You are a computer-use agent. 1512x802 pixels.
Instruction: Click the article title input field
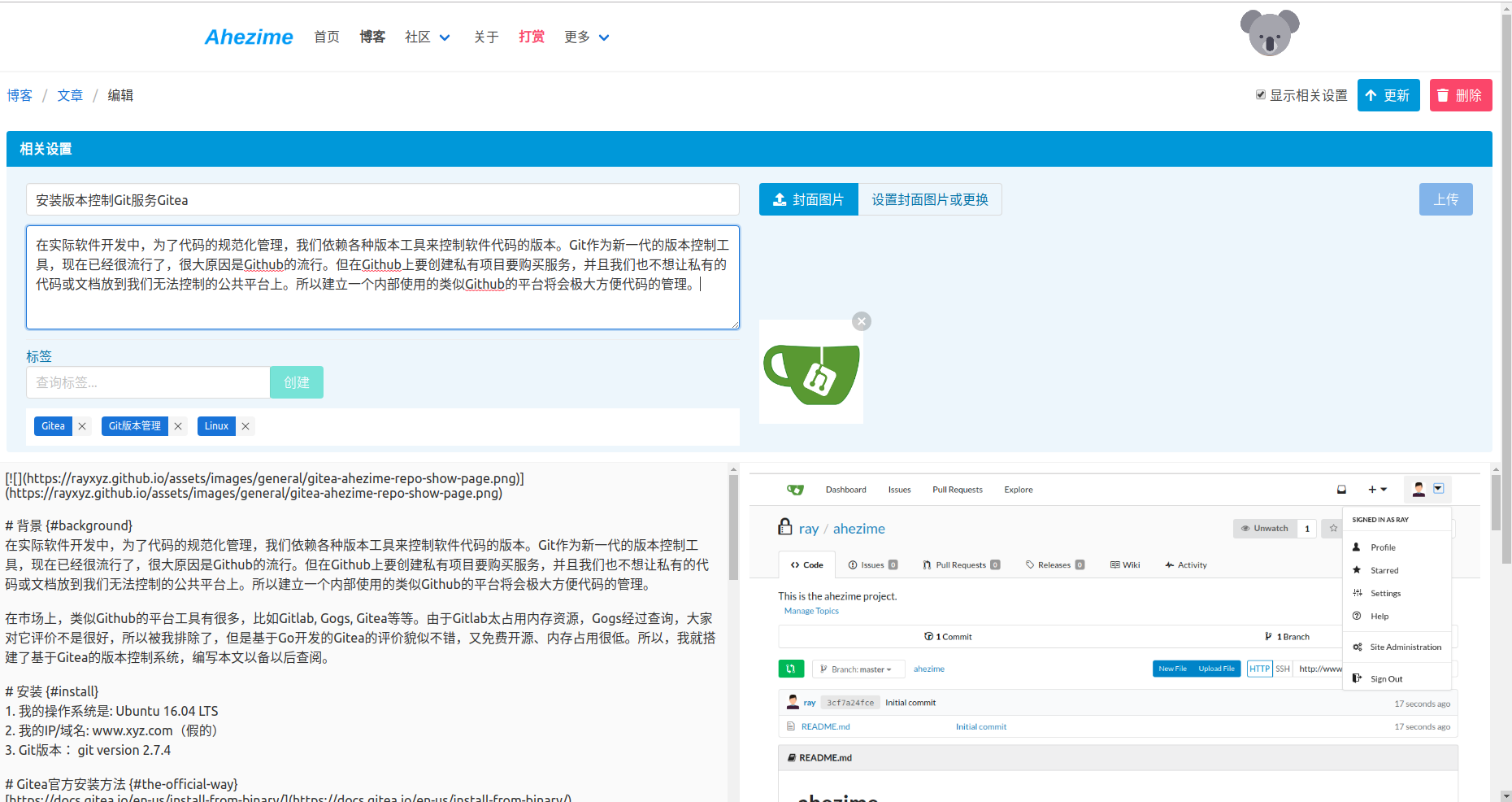click(x=383, y=199)
